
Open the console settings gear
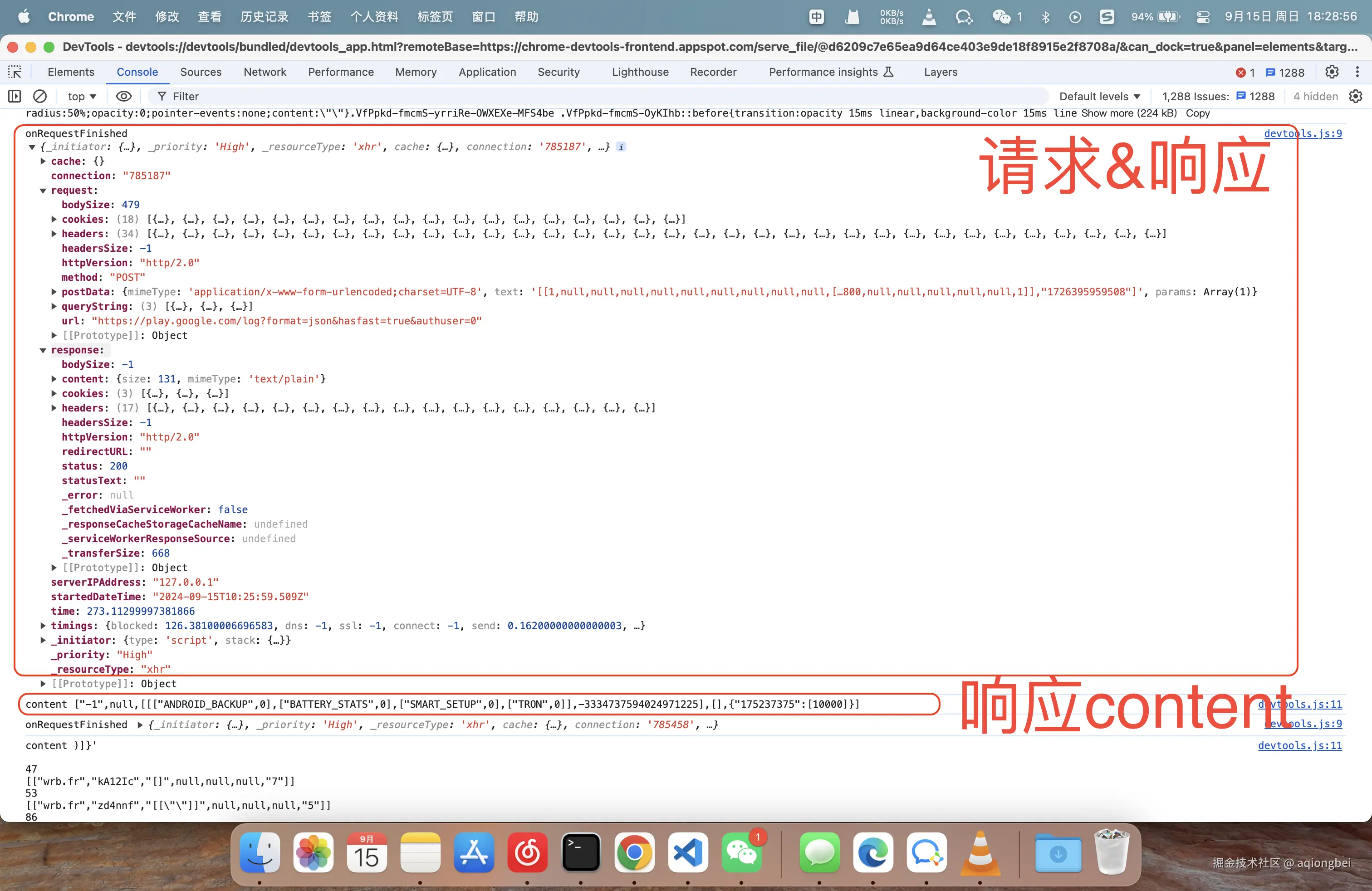1355,96
